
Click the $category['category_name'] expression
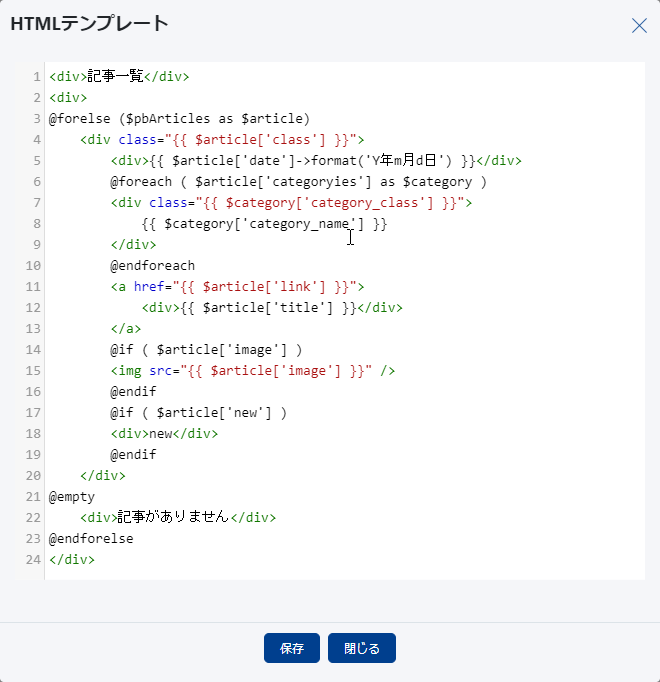[x=264, y=224]
